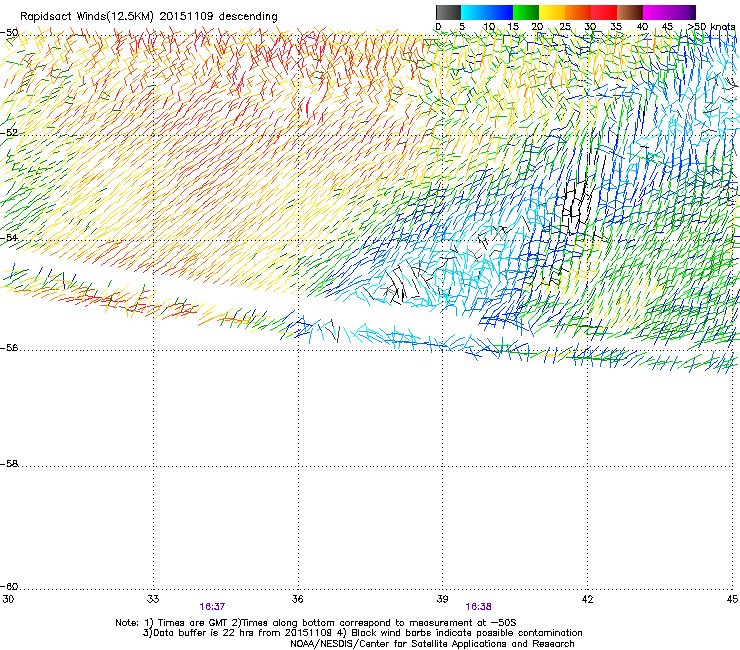Click the longitude 33 axis label

pos(153,599)
